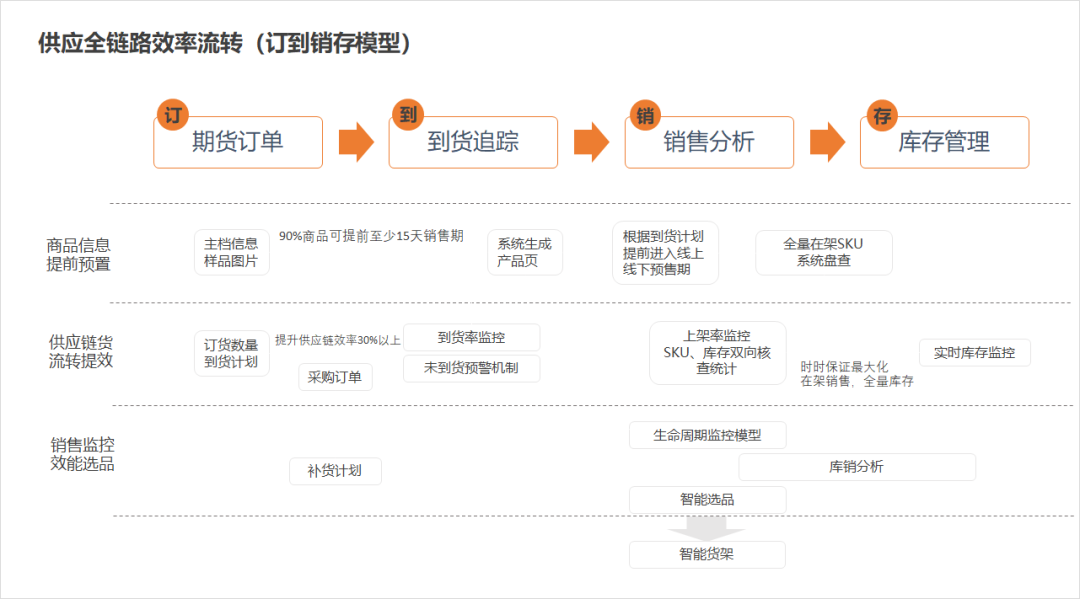Screen dimensions: 1080x599
Task: Select the 主档信息样品图片 box
Action: tap(231, 253)
